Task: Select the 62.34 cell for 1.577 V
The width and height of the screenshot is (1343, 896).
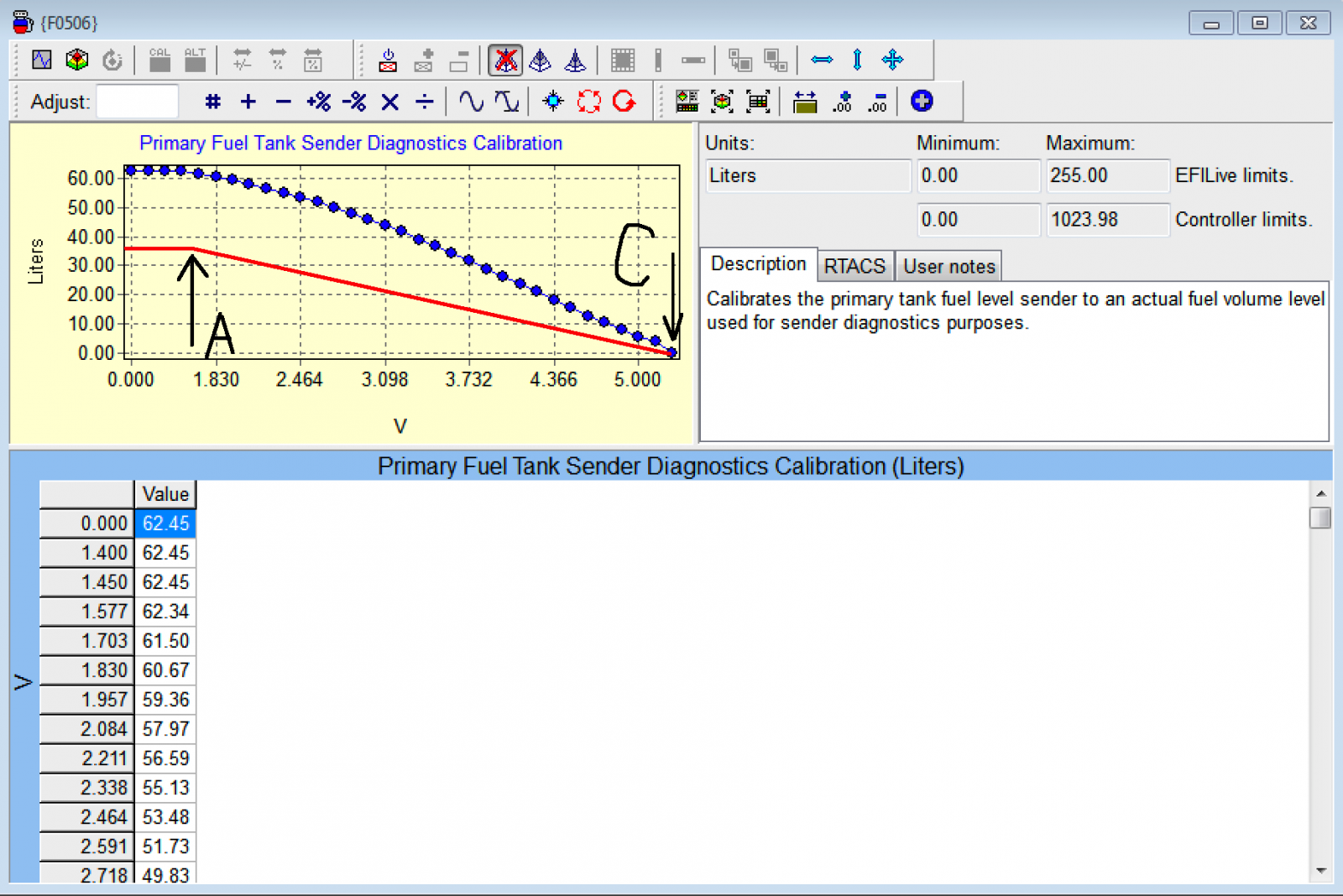Action: (x=165, y=612)
